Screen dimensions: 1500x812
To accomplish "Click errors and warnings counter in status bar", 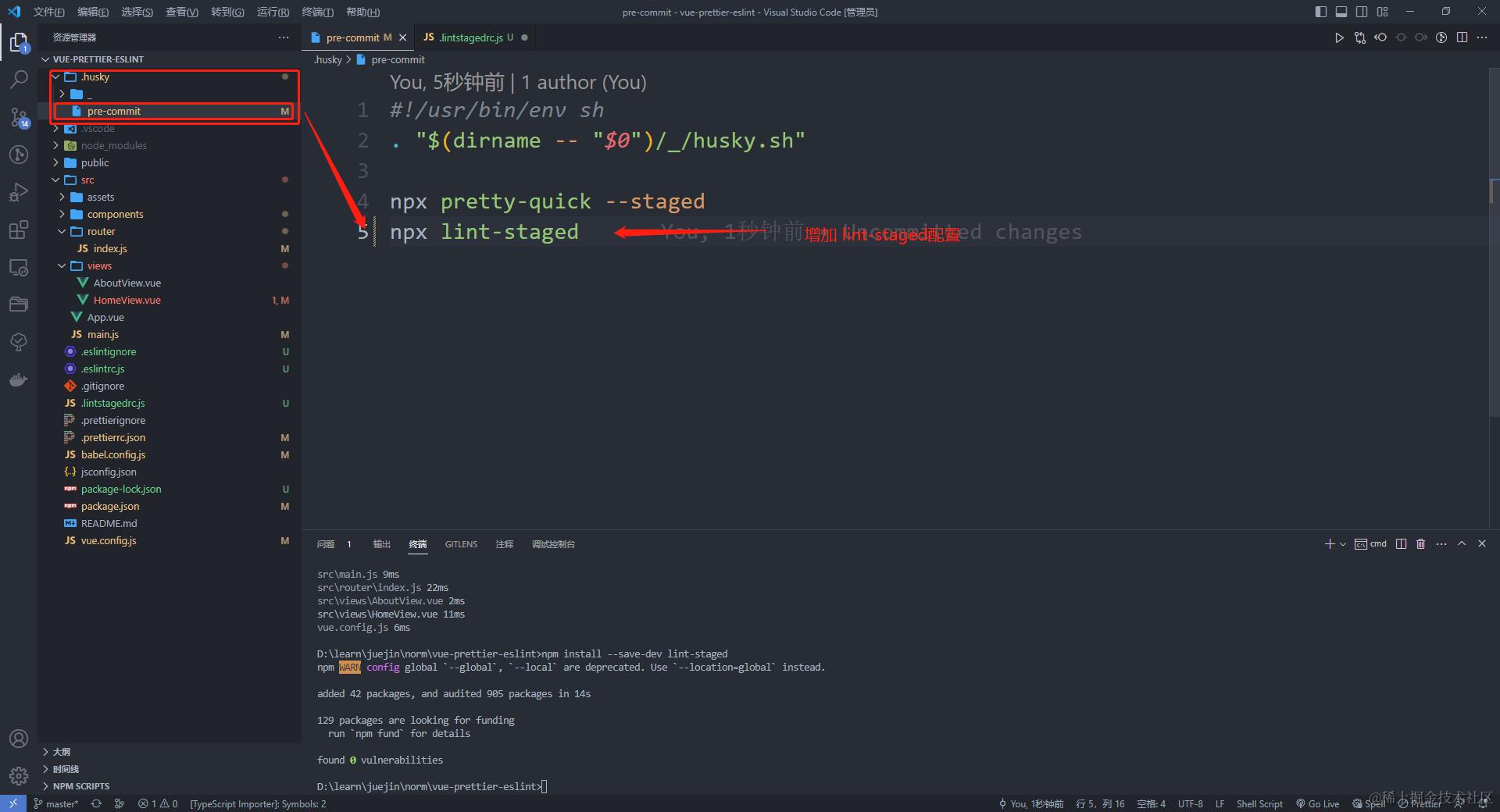I will pos(158,803).
